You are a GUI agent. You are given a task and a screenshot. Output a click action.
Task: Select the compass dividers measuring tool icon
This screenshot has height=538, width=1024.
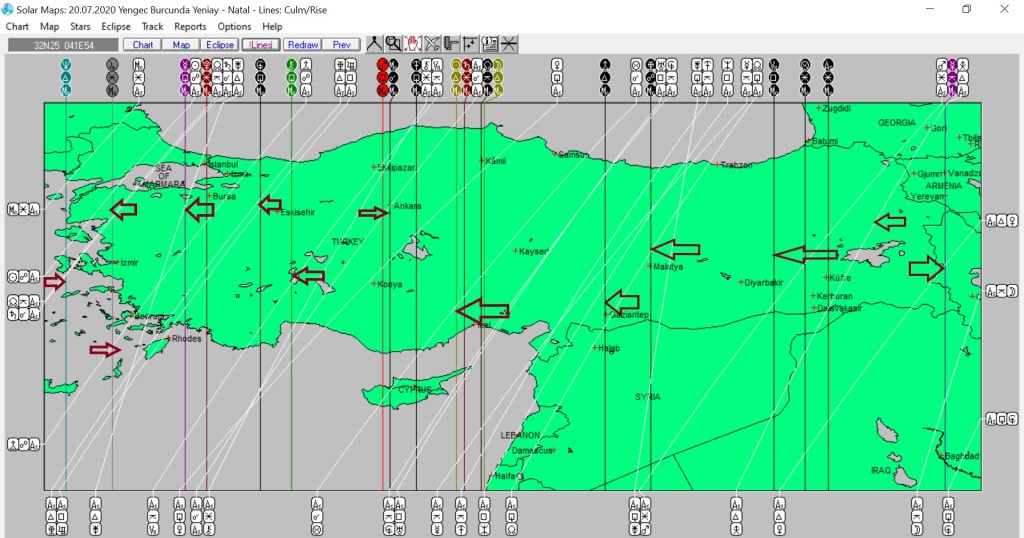click(374, 44)
